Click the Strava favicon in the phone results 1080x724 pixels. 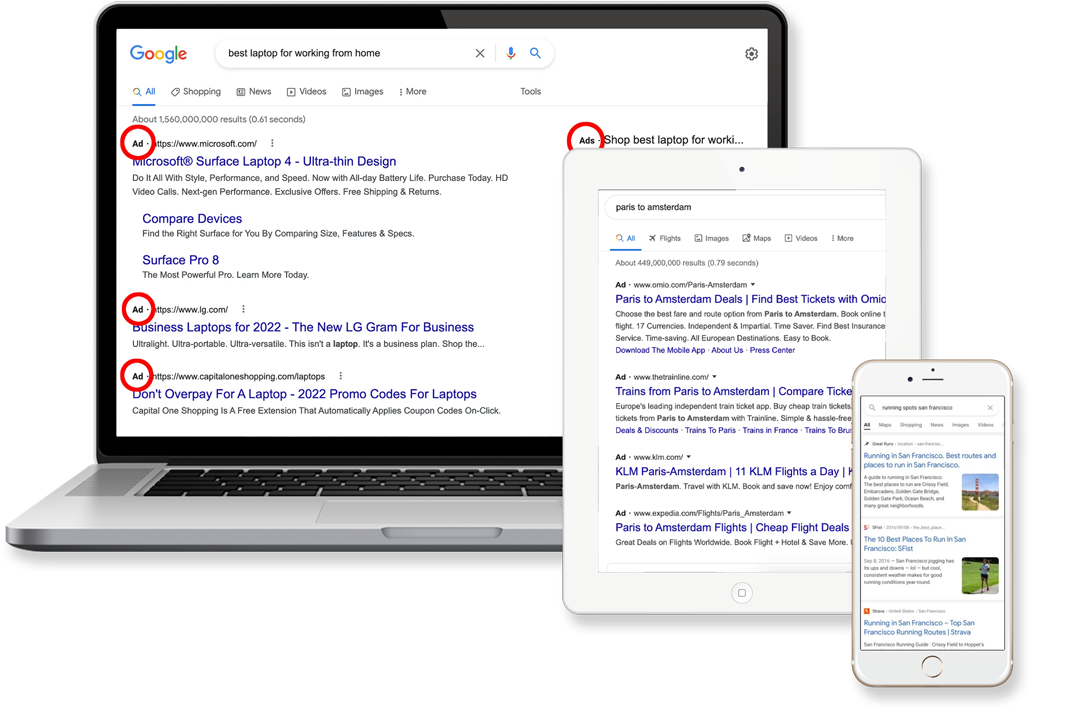tap(866, 611)
